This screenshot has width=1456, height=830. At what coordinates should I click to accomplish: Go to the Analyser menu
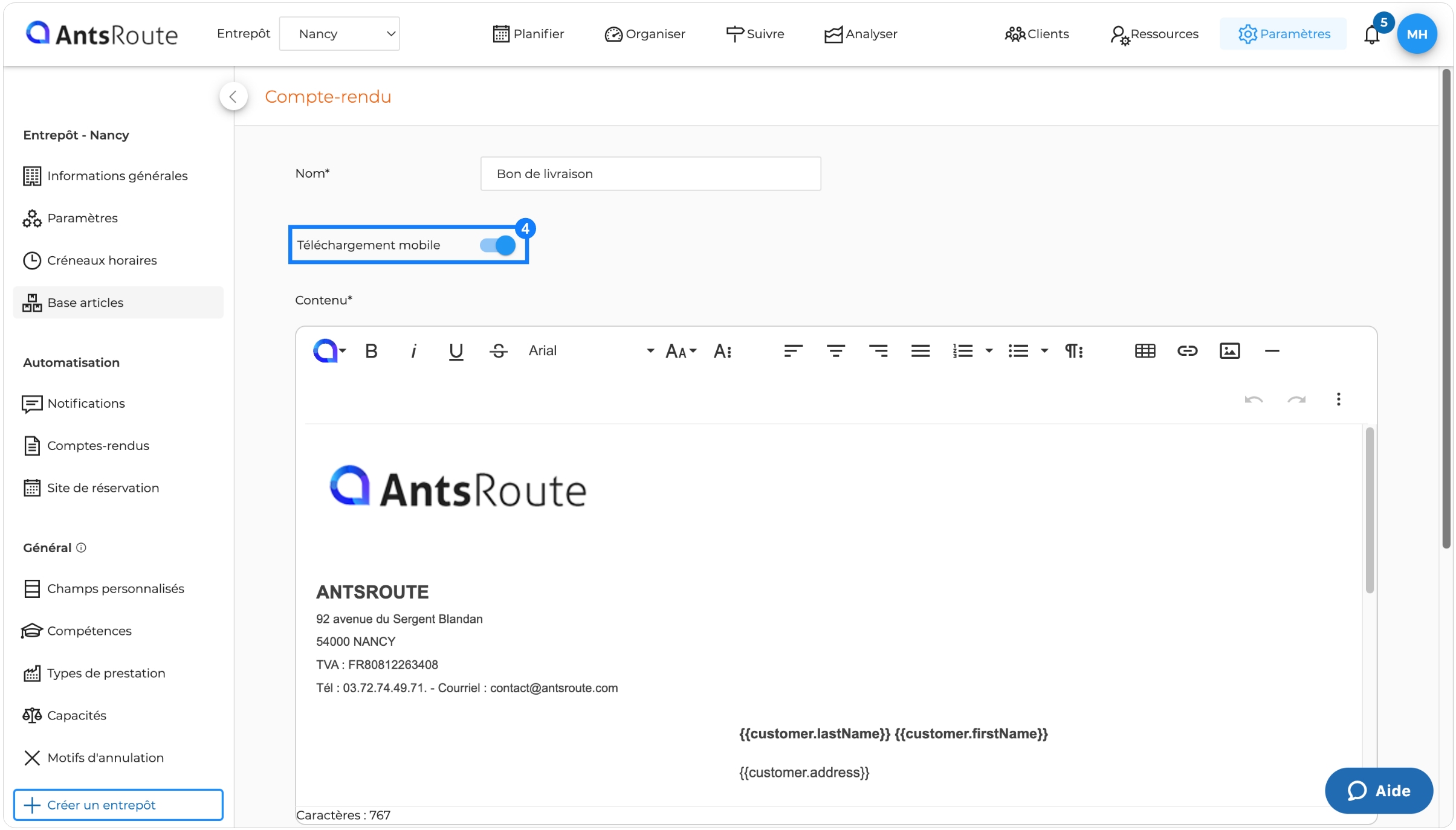point(861,34)
